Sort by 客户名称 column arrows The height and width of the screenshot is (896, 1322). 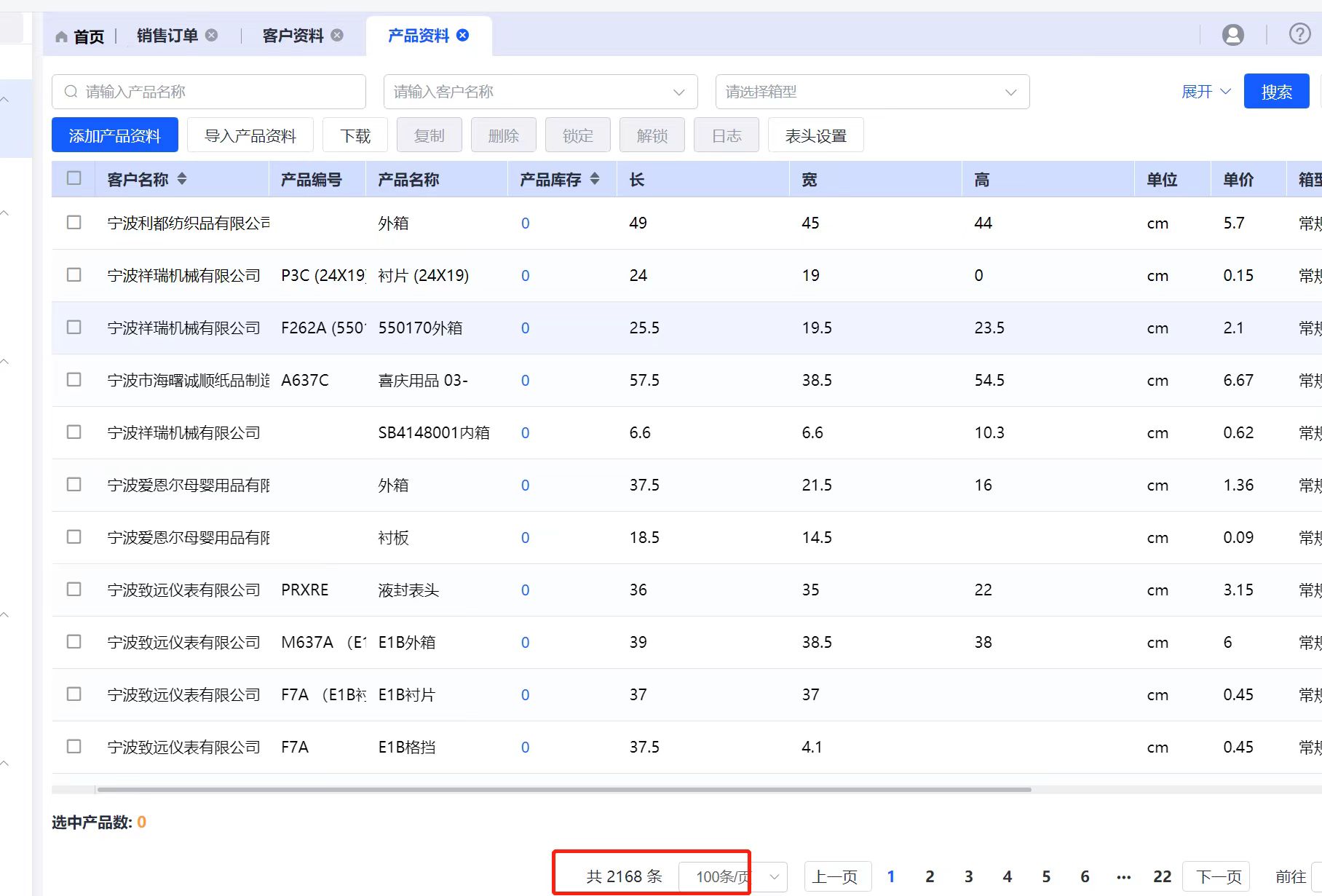182,179
